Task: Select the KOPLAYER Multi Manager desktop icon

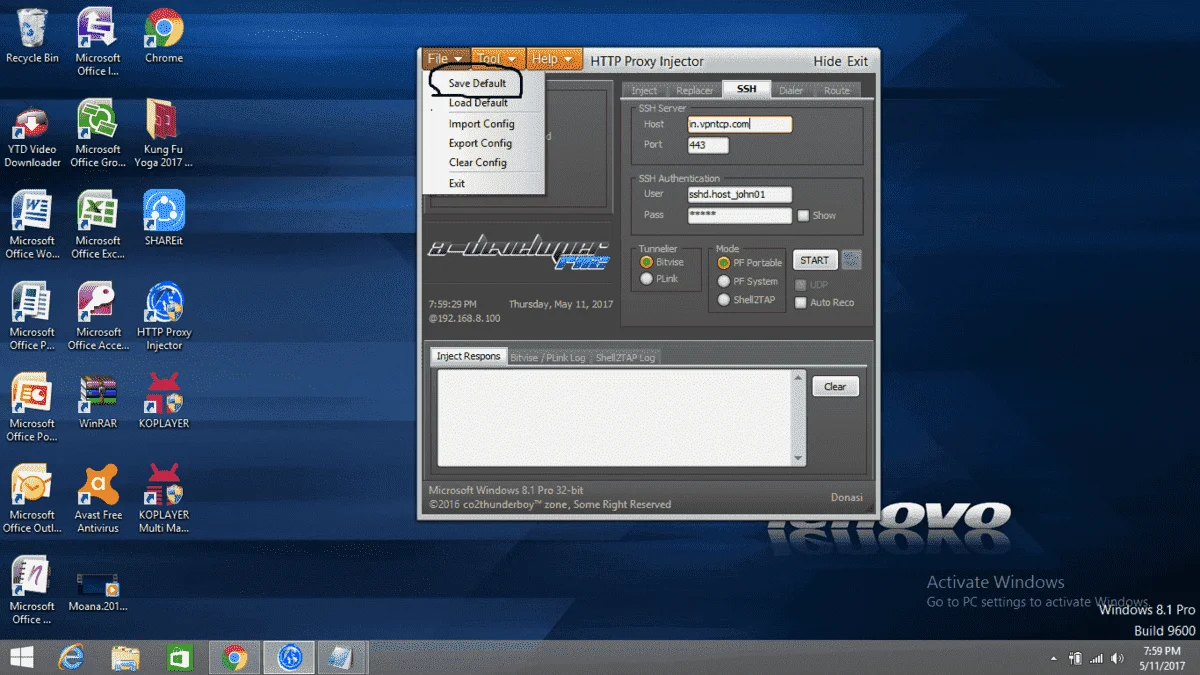Action: click(164, 498)
